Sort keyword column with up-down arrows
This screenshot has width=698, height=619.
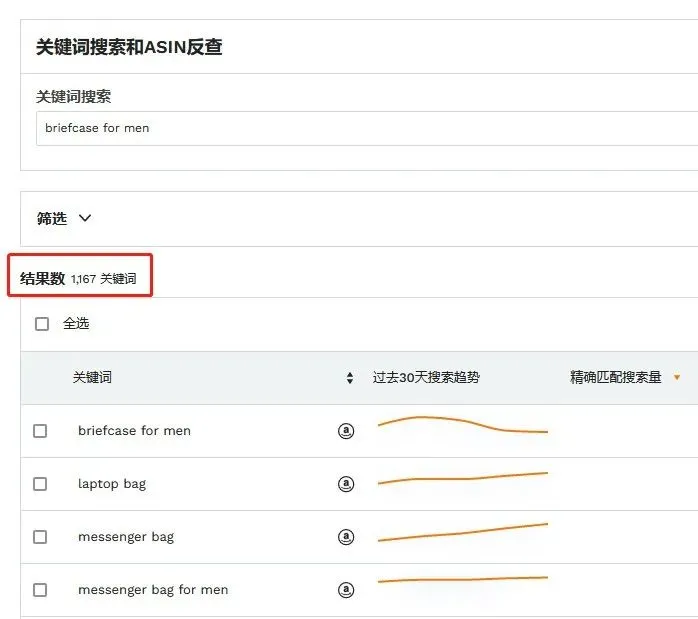(x=350, y=378)
